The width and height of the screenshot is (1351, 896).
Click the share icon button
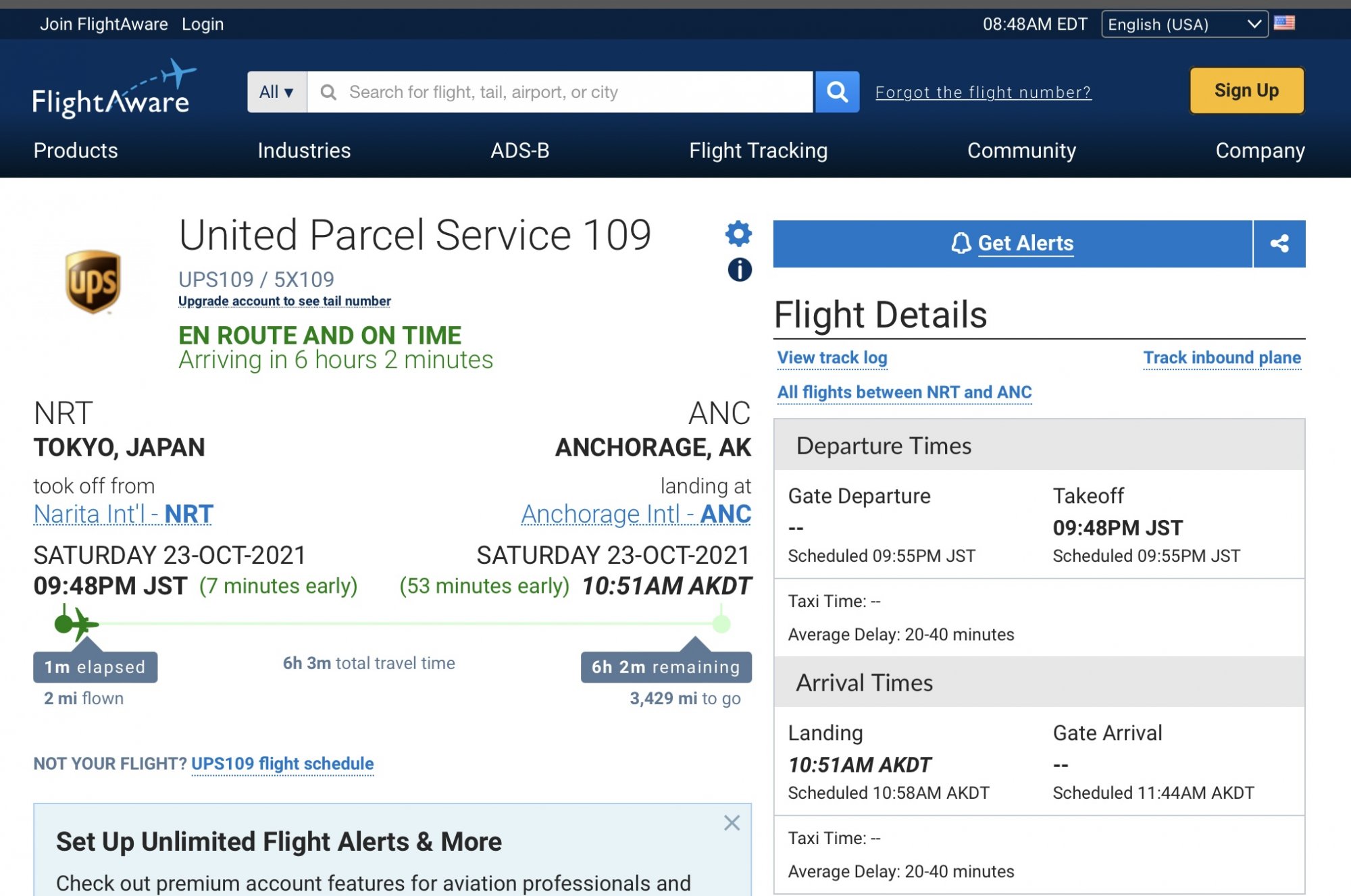1279,244
